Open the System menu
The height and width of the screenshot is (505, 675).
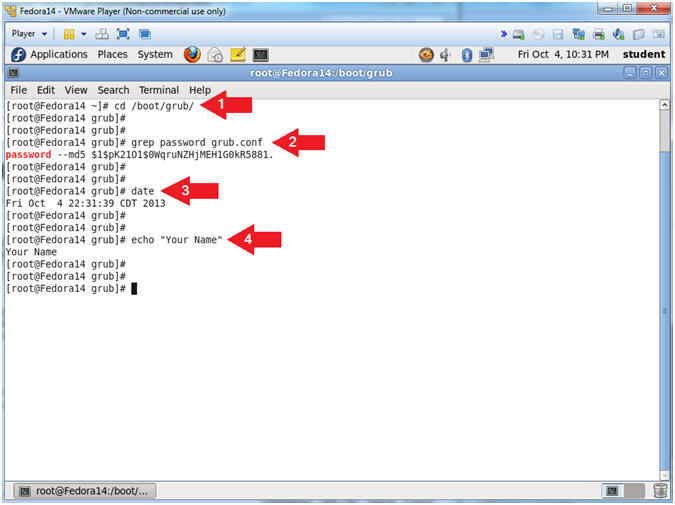pos(155,55)
